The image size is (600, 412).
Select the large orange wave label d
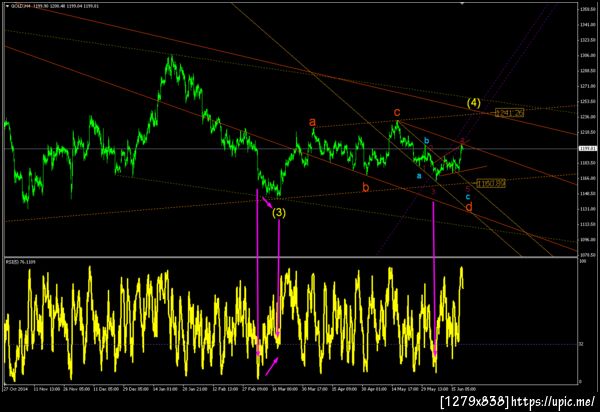click(469, 207)
